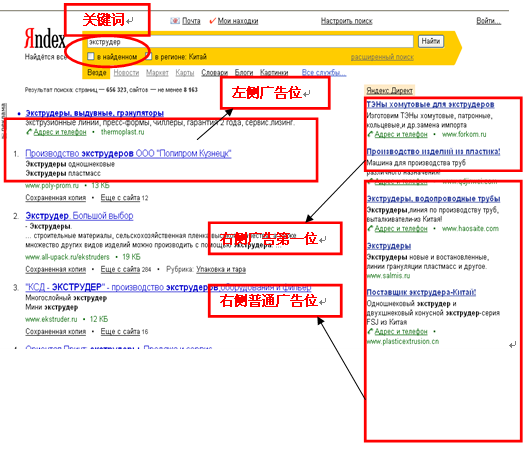This screenshot has width=529, height=451.
Task: Click the www.all-upack.ru/ekstruders URL
Action: tap(67, 257)
